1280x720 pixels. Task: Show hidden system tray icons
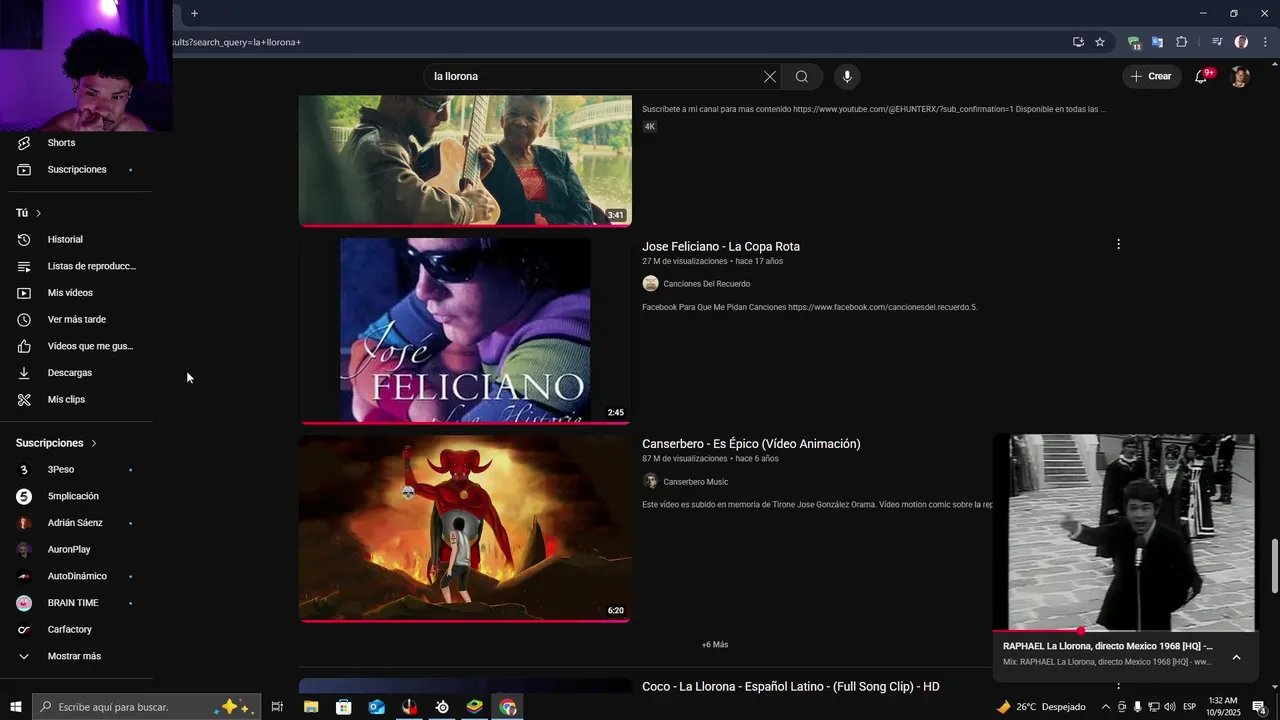pyautogui.click(x=1105, y=707)
